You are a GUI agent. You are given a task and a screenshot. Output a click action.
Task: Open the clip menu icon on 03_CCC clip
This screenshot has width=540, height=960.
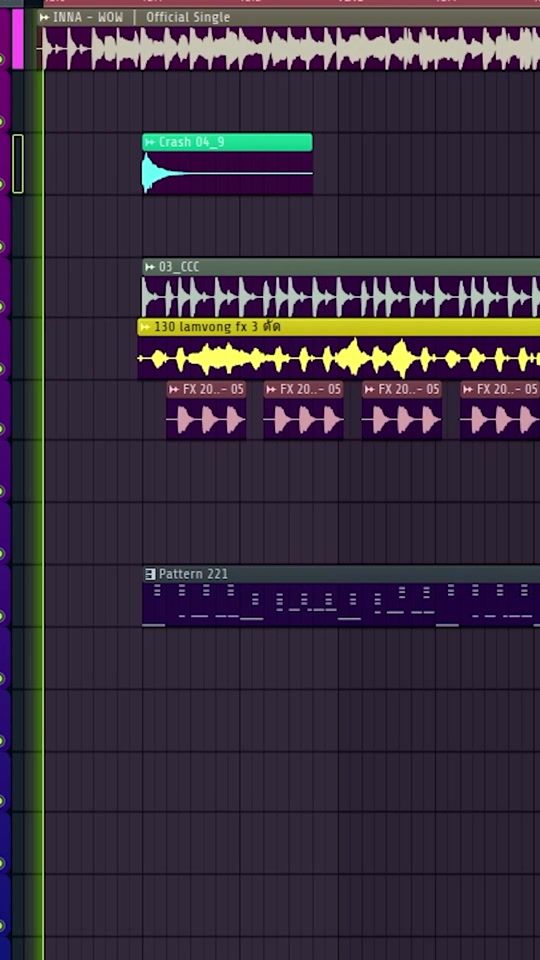coord(150,267)
